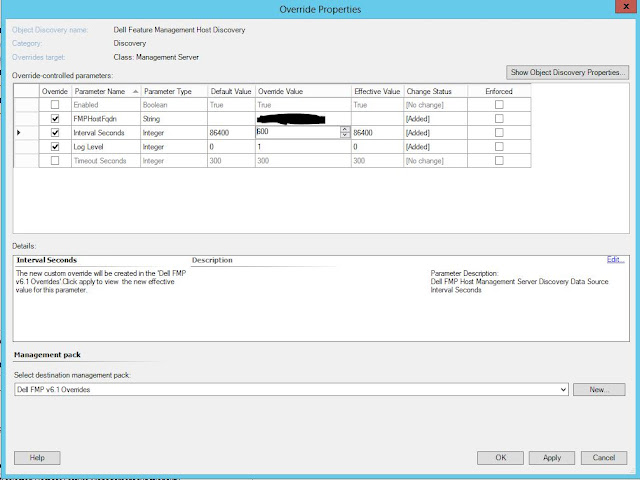Enable the Override checkbox for Enabled parameter
Image resolution: width=640 pixels, height=480 pixels.
pyautogui.click(x=55, y=105)
